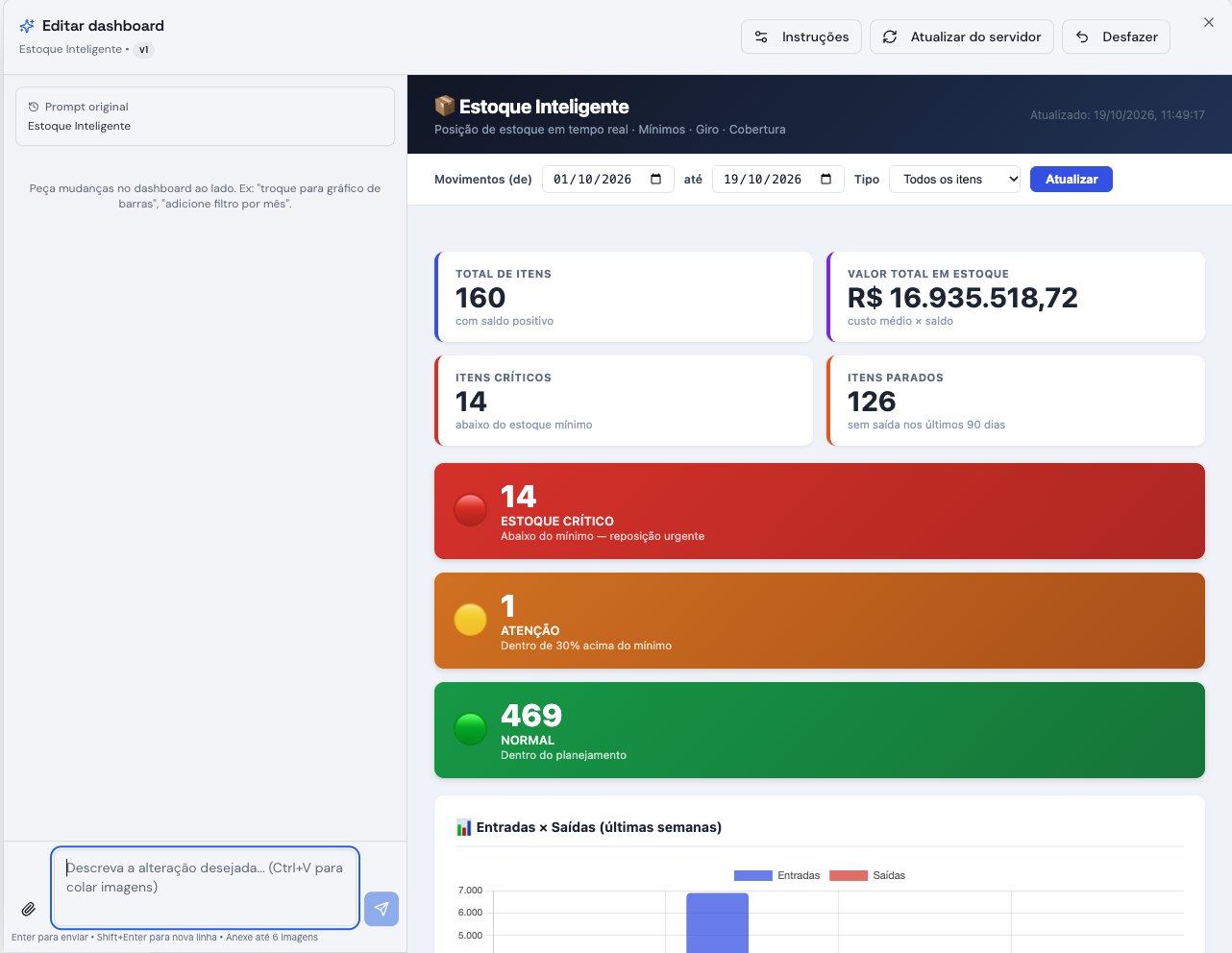Image resolution: width=1232 pixels, height=953 pixels.
Task: Open the Prompt original card
Action: 205,116
